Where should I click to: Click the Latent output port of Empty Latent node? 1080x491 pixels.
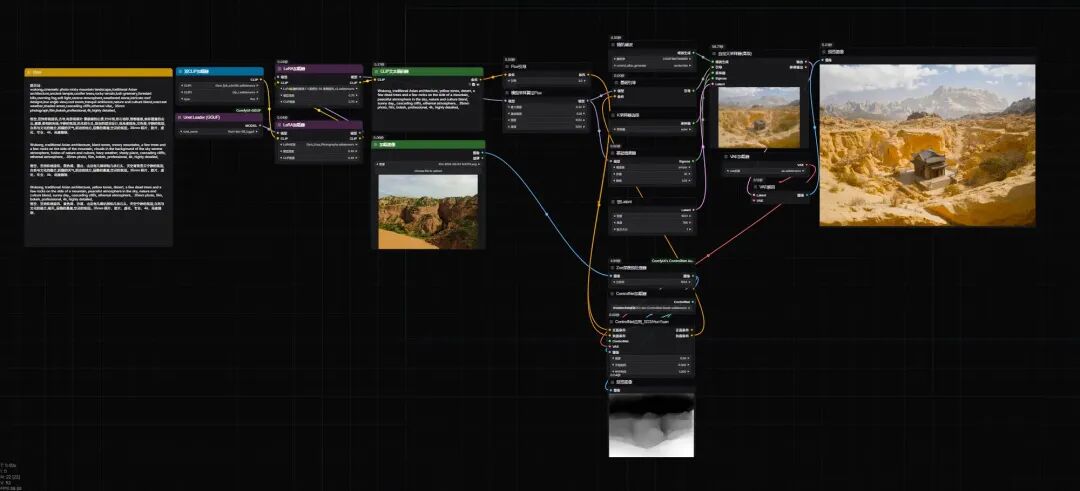pos(692,210)
